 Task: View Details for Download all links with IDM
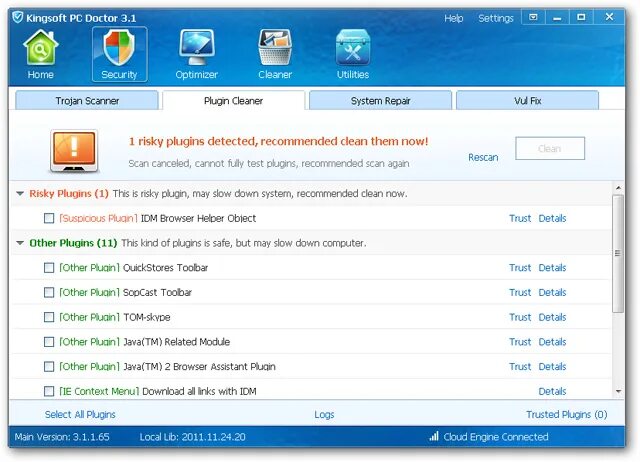point(552,391)
